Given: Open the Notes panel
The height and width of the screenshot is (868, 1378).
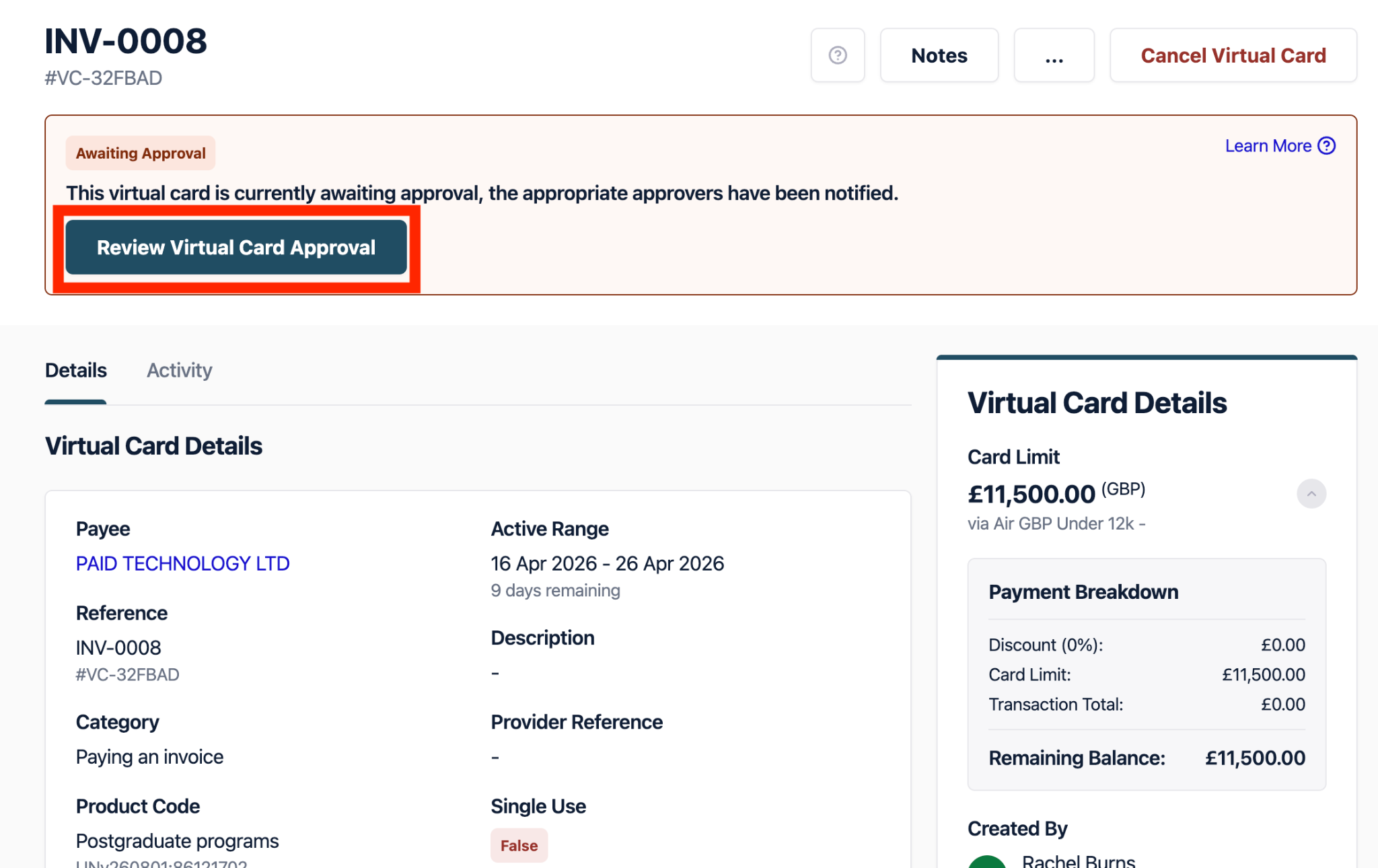Looking at the screenshot, I should click(939, 55).
